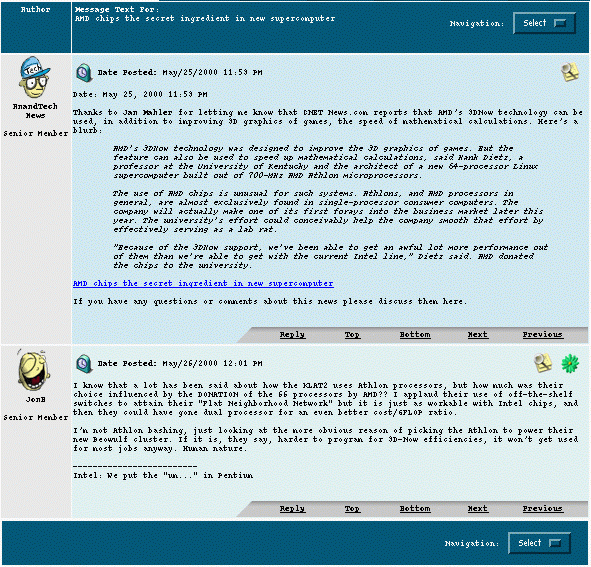591x567 pixels.
Task: Click Date Posted May/26/2000 12:01 PM text
Action: click(x=180, y=363)
